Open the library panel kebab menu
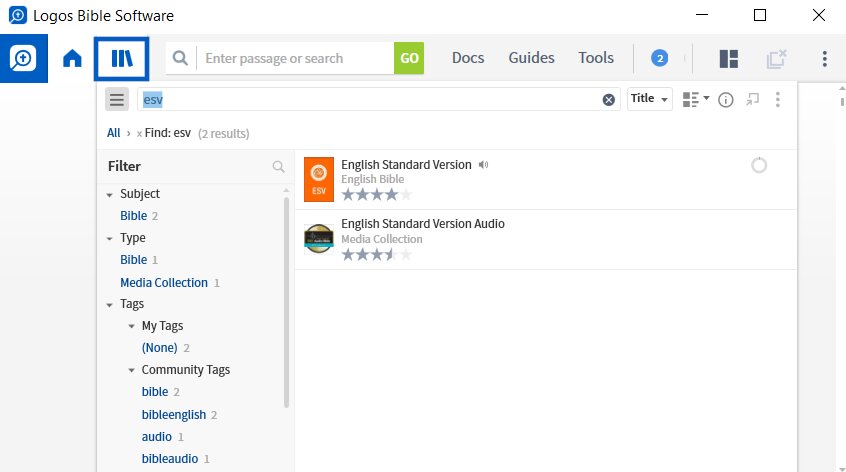The image size is (846, 472). tap(777, 99)
